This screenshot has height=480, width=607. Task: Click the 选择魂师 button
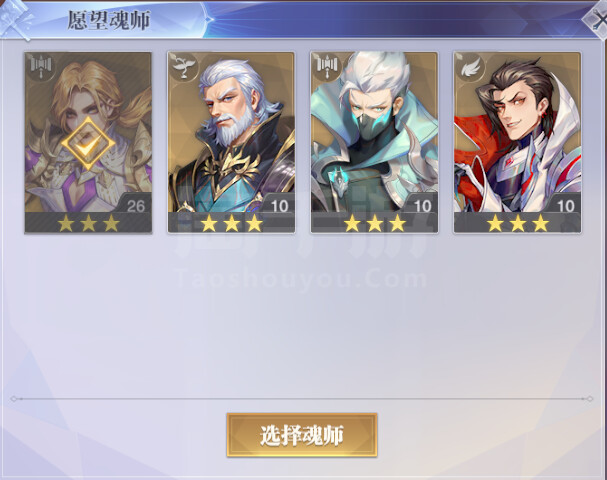[302, 435]
